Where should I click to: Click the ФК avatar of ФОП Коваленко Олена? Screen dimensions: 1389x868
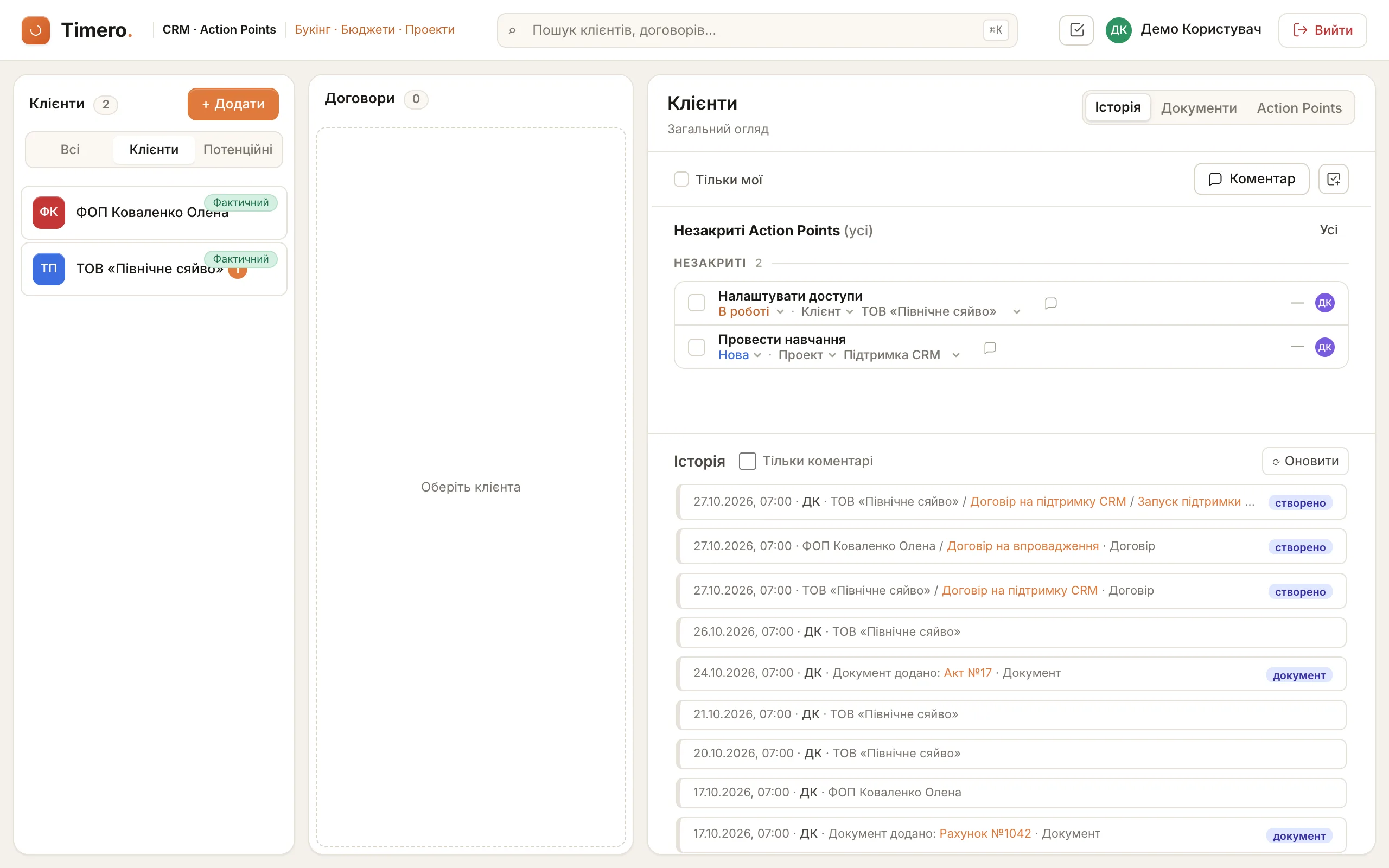click(49, 213)
